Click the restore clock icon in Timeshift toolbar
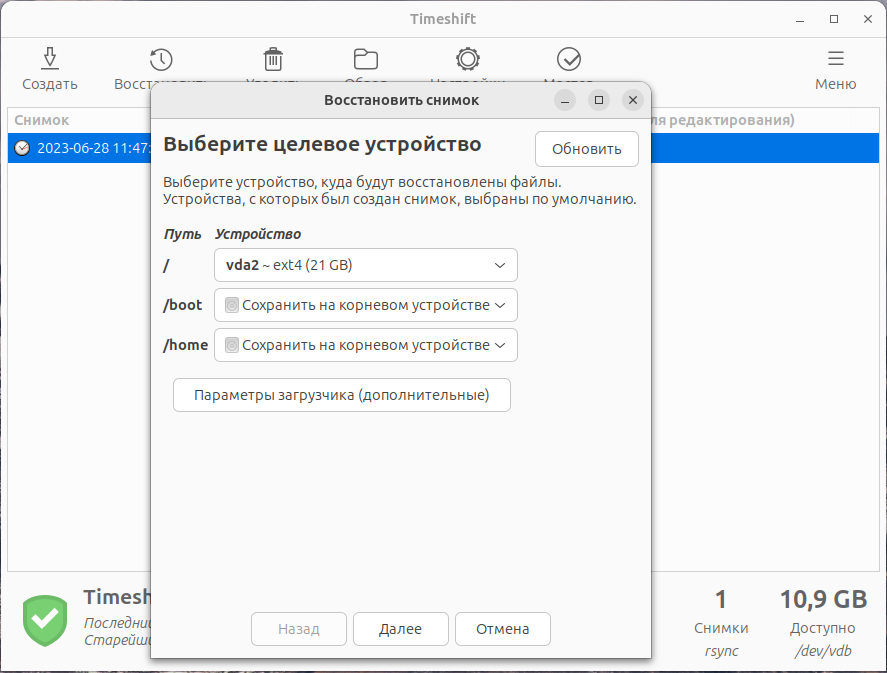Screen dimensions: 887x673 coord(161,59)
